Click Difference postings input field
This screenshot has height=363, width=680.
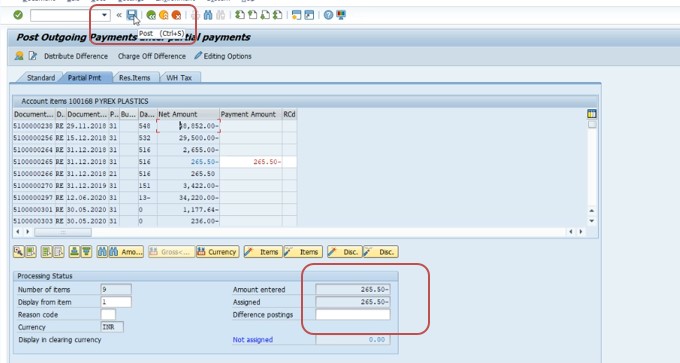pyautogui.click(x=353, y=314)
